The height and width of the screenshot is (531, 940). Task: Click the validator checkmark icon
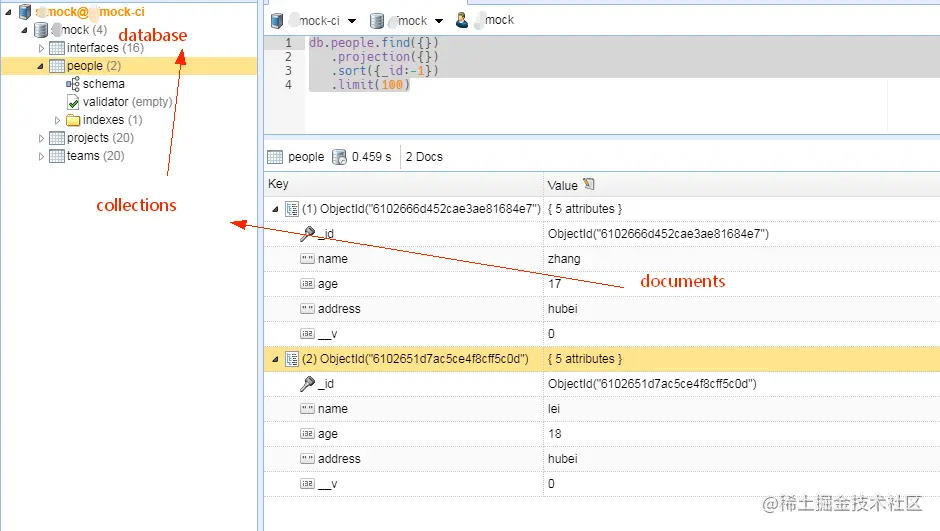73,102
